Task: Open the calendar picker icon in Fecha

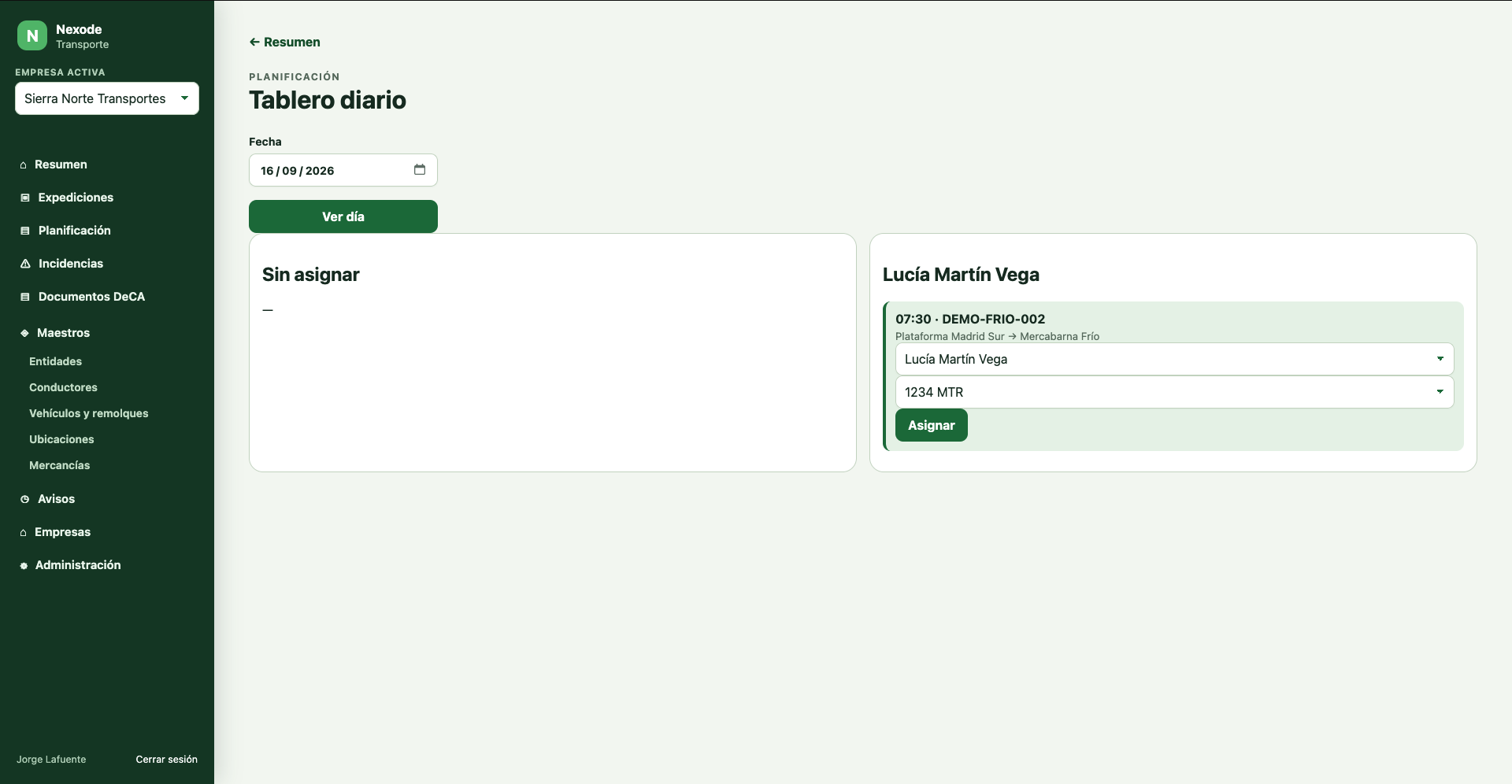Action: [420, 169]
